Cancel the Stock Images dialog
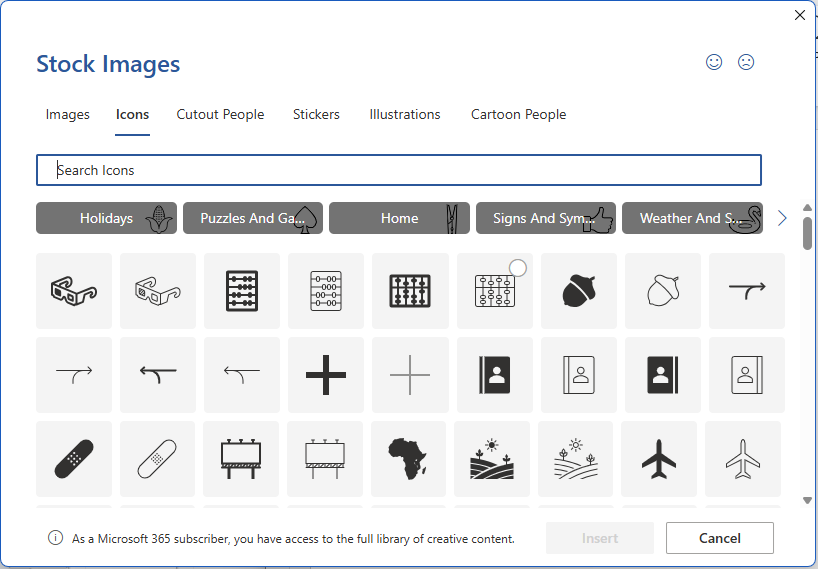Screen dimensions: 818x569 click(x=719, y=538)
